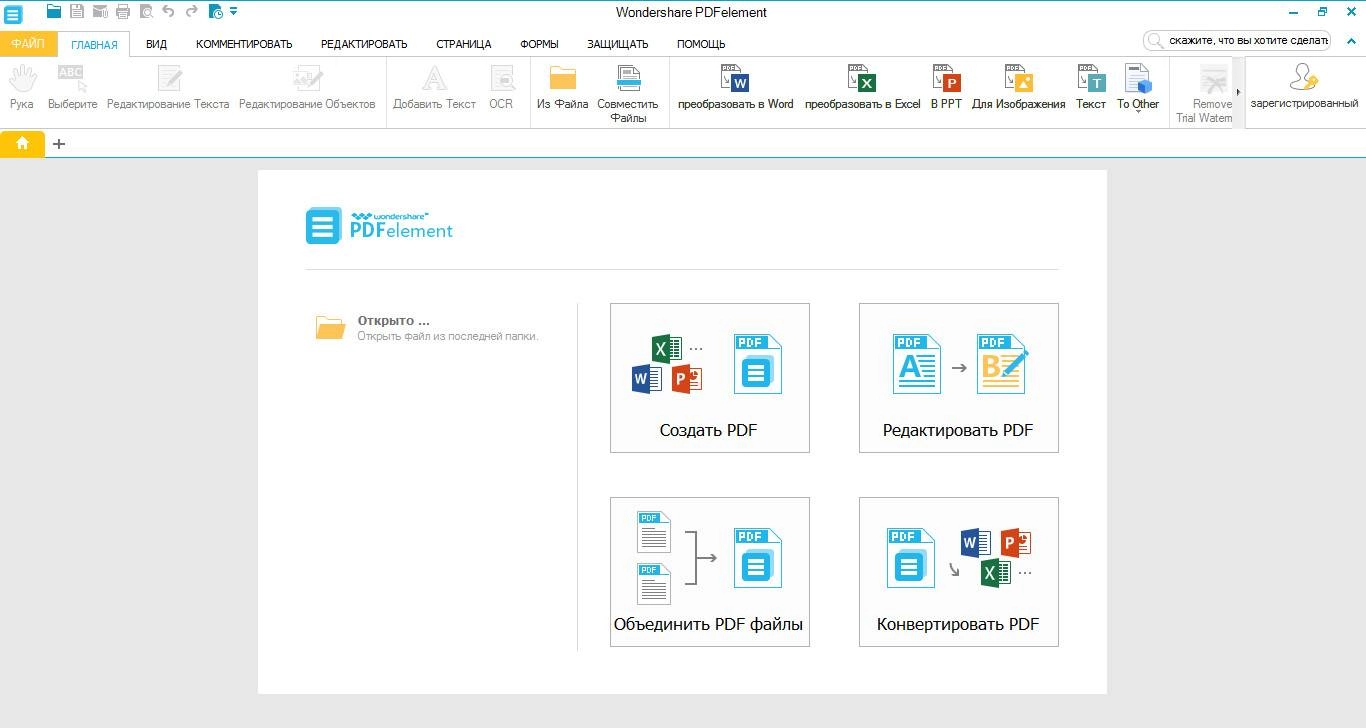Image resolution: width=1366 pixels, height=728 pixels.
Task: Click the Создать PDF tile
Action: point(710,378)
